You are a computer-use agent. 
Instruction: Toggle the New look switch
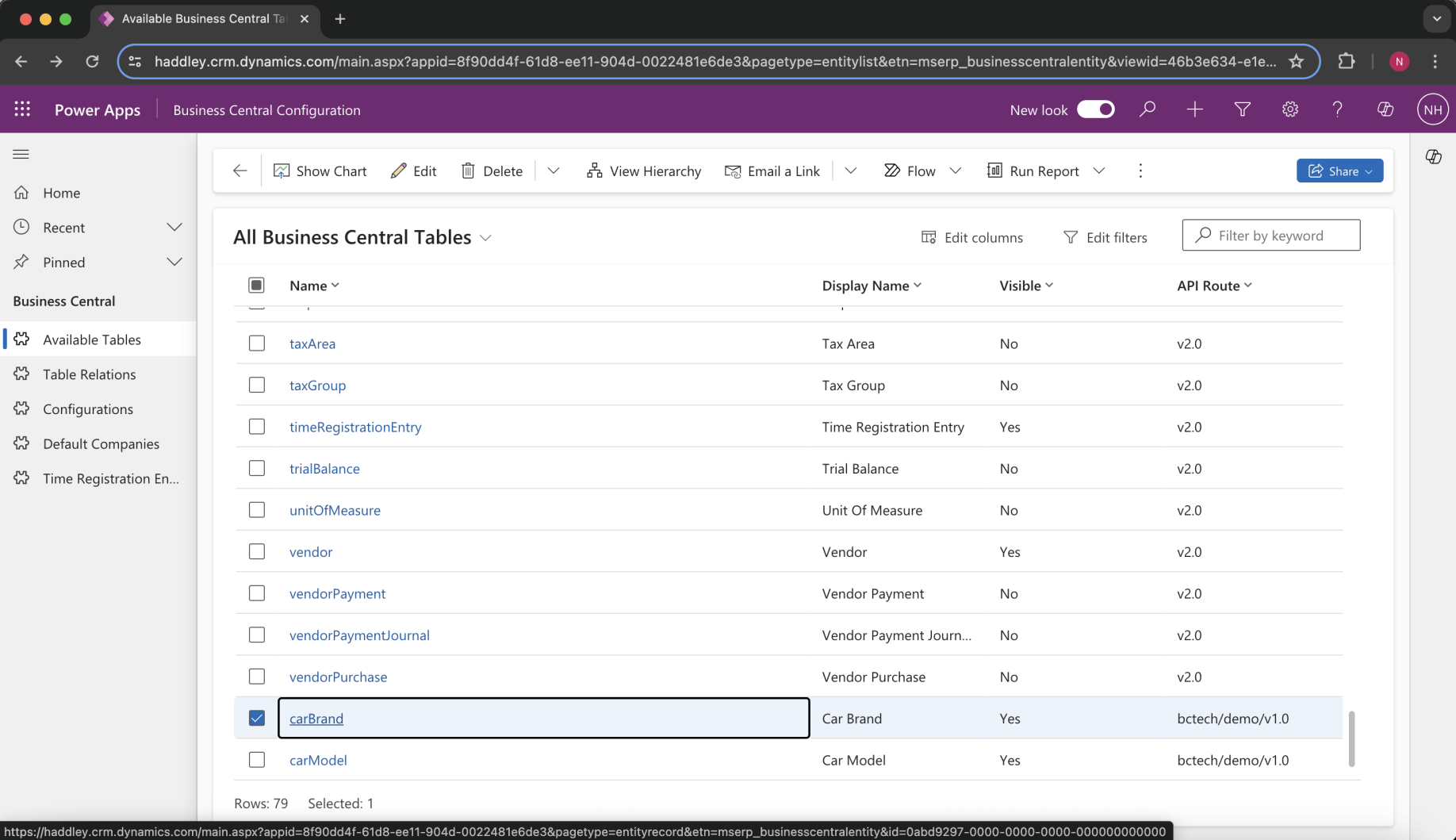[1095, 109]
